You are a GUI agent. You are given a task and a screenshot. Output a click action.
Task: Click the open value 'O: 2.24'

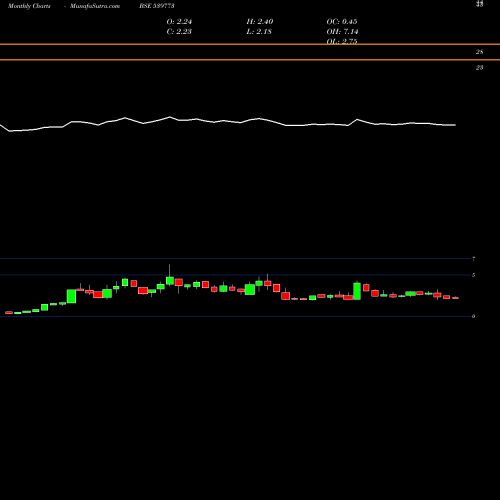[179, 22]
